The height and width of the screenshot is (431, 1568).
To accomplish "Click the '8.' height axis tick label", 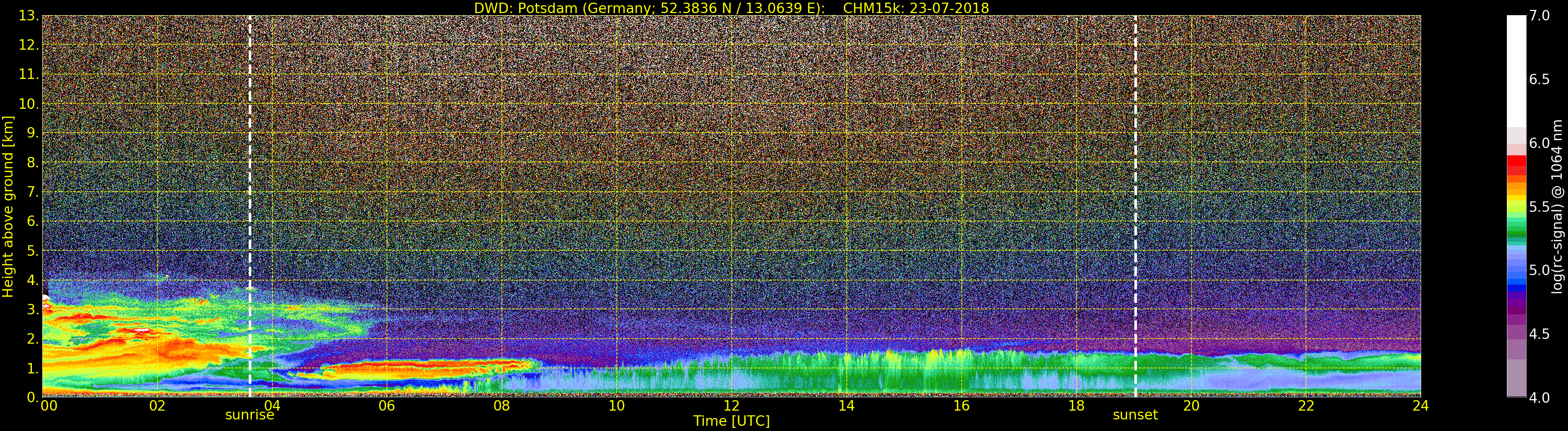I will point(33,163).
